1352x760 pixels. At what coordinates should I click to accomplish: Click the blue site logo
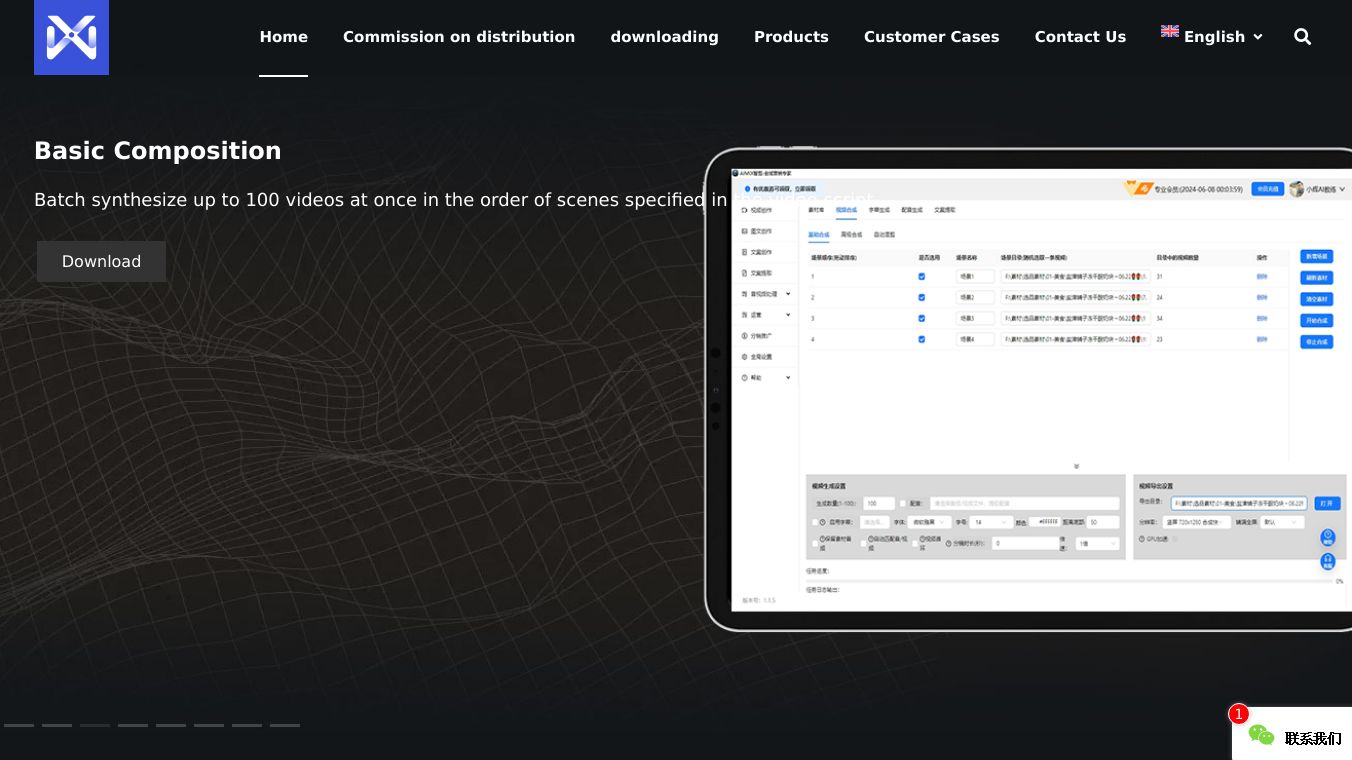pyautogui.click(x=71, y=37)
